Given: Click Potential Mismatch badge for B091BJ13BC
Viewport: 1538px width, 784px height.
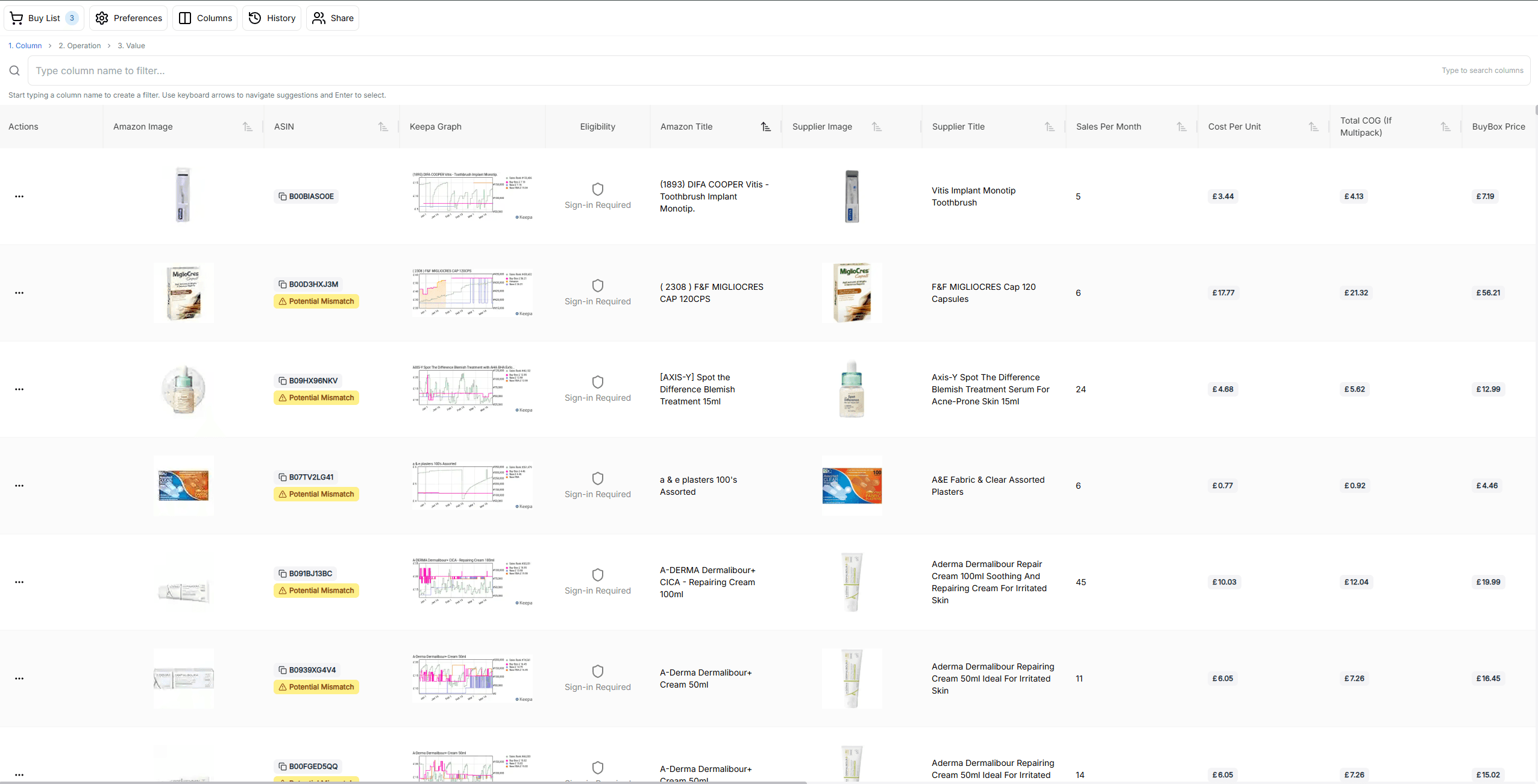Looking at the screenshot, I should 316,591.
